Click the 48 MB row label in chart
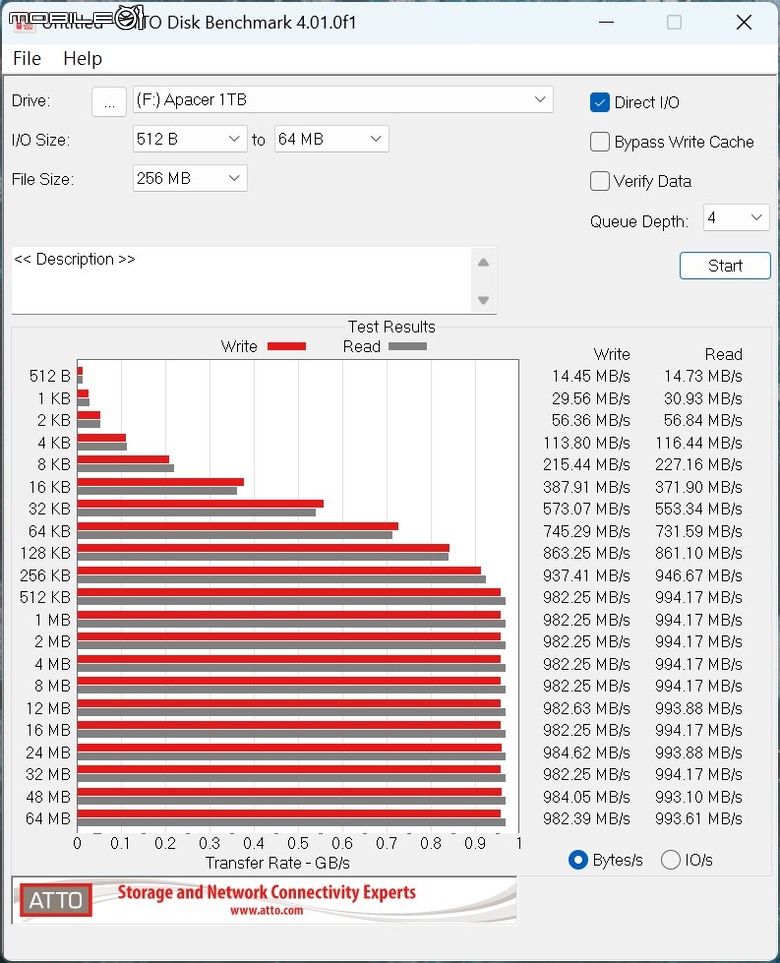The height and width of the screenshot is (963, 780). point(49,797)
